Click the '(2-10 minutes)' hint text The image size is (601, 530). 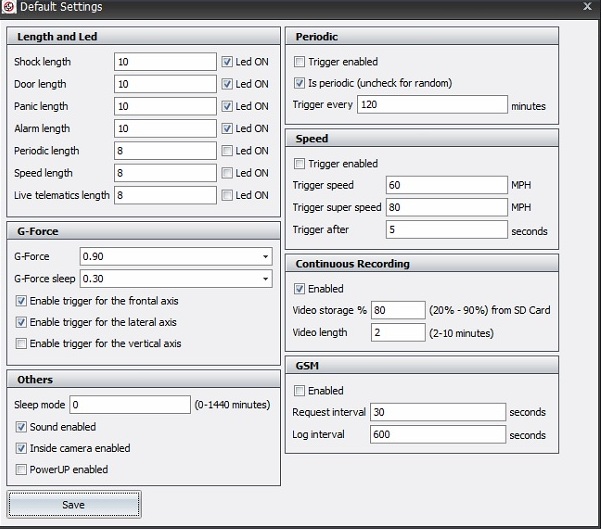pyautogui.click(x=461, y=333)
